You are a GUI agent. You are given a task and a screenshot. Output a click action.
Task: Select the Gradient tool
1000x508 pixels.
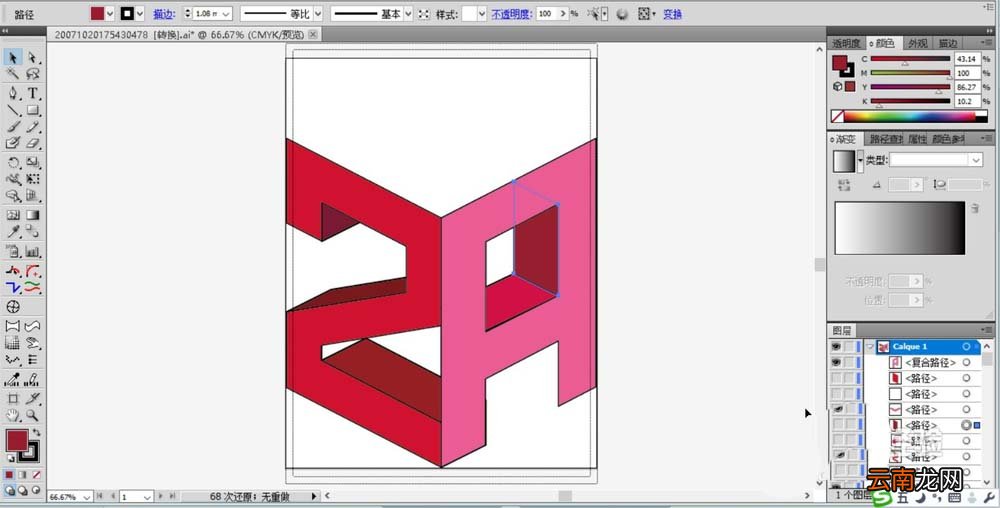[x=33, y=215]
